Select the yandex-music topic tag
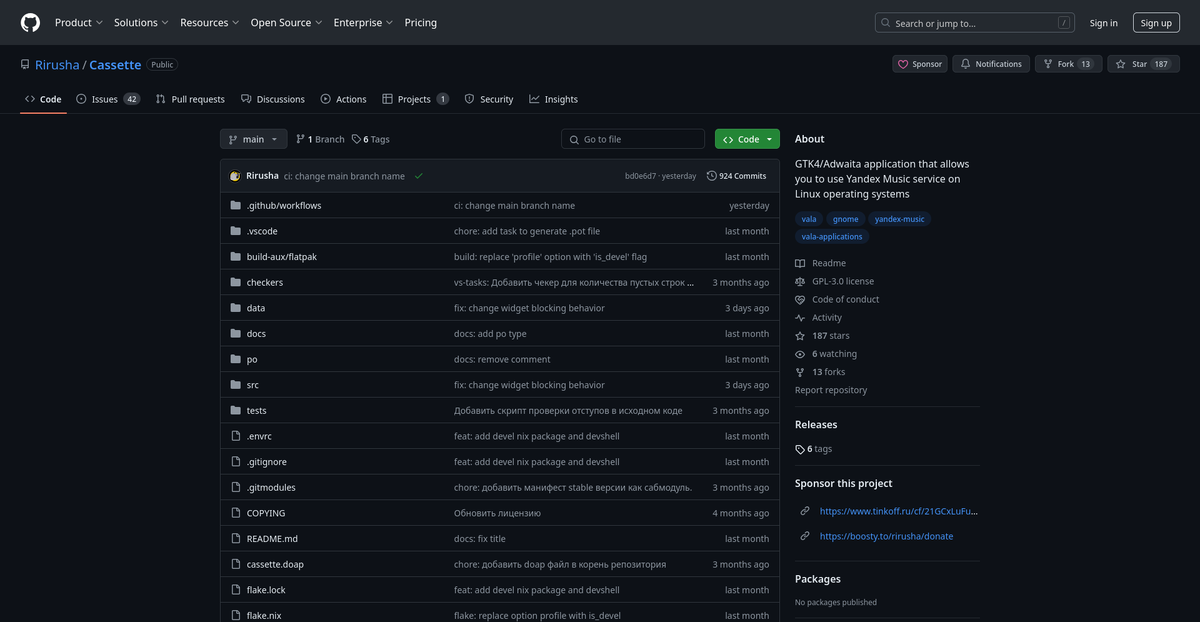This screenshot has width=1200, height=622. pyautogui.click(x=900, y=219)
